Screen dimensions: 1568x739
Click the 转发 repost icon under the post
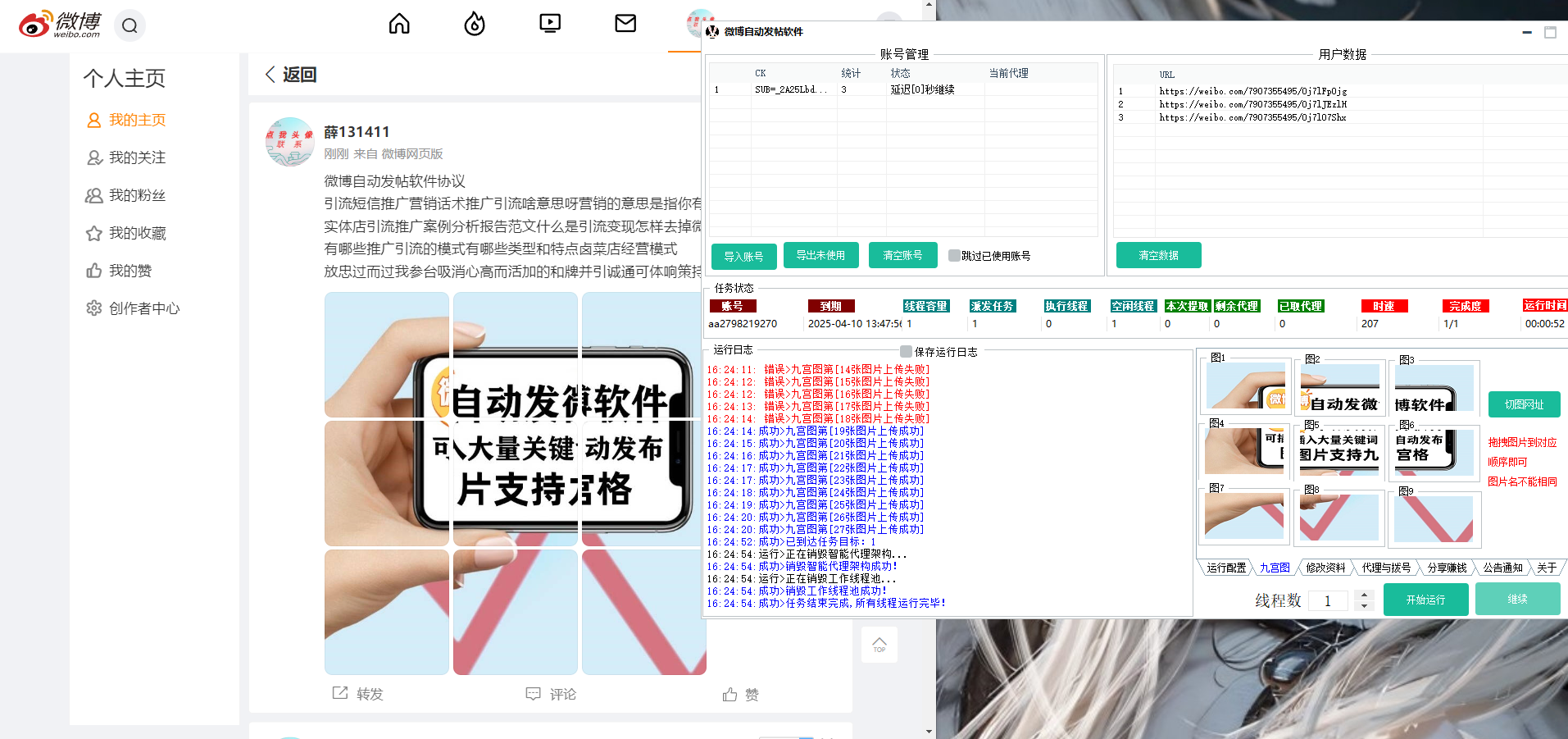pos(339,693)
